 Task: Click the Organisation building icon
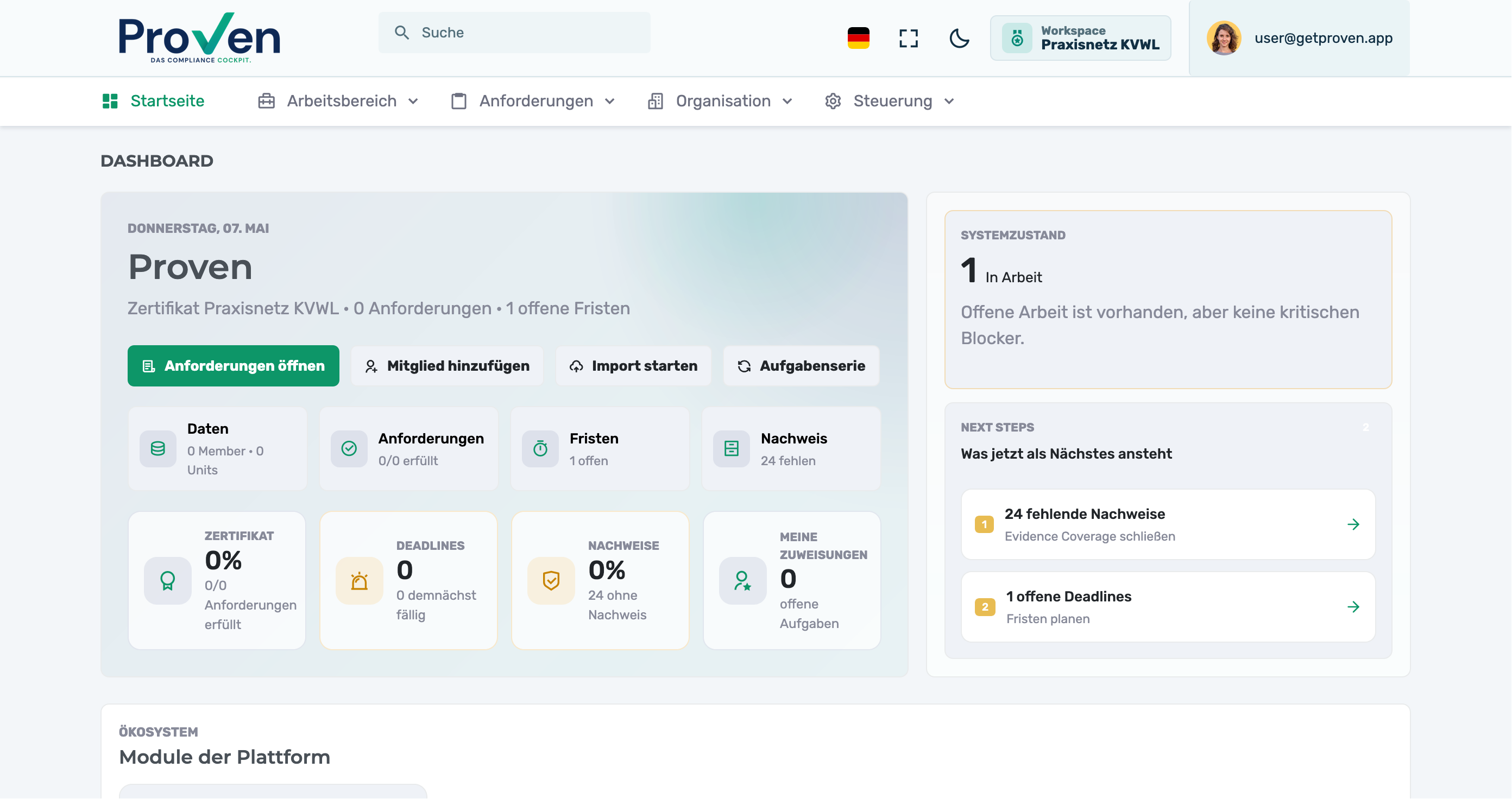click(x=656, y=101)
